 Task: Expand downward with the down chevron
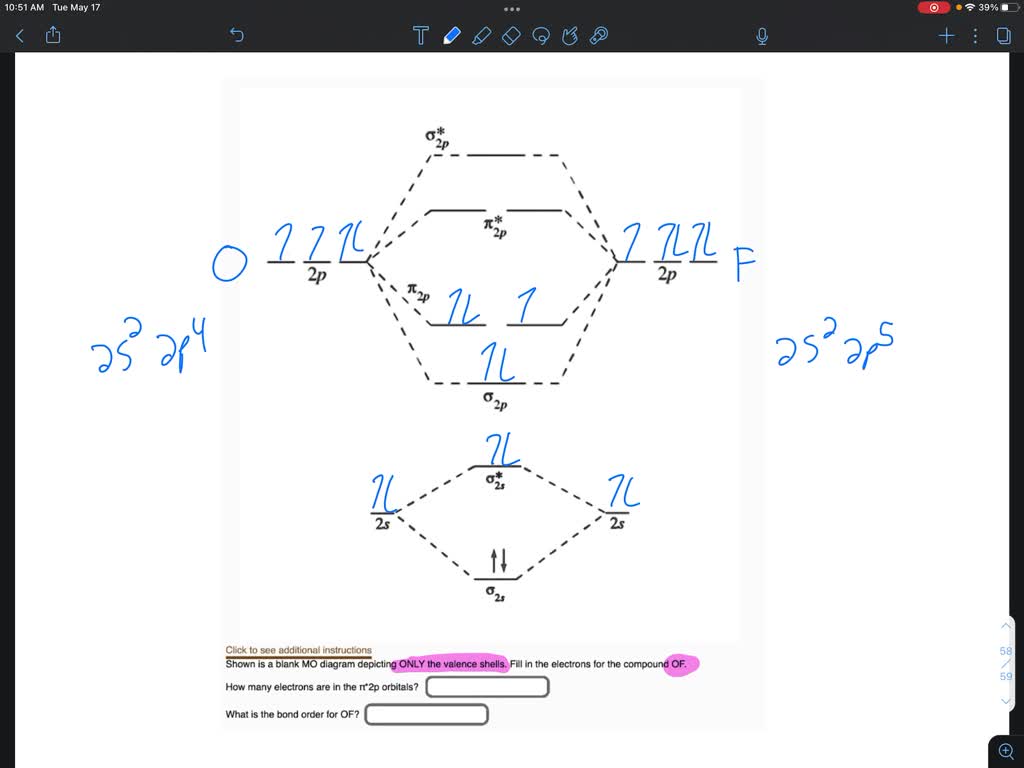[x=1005, y=701]
